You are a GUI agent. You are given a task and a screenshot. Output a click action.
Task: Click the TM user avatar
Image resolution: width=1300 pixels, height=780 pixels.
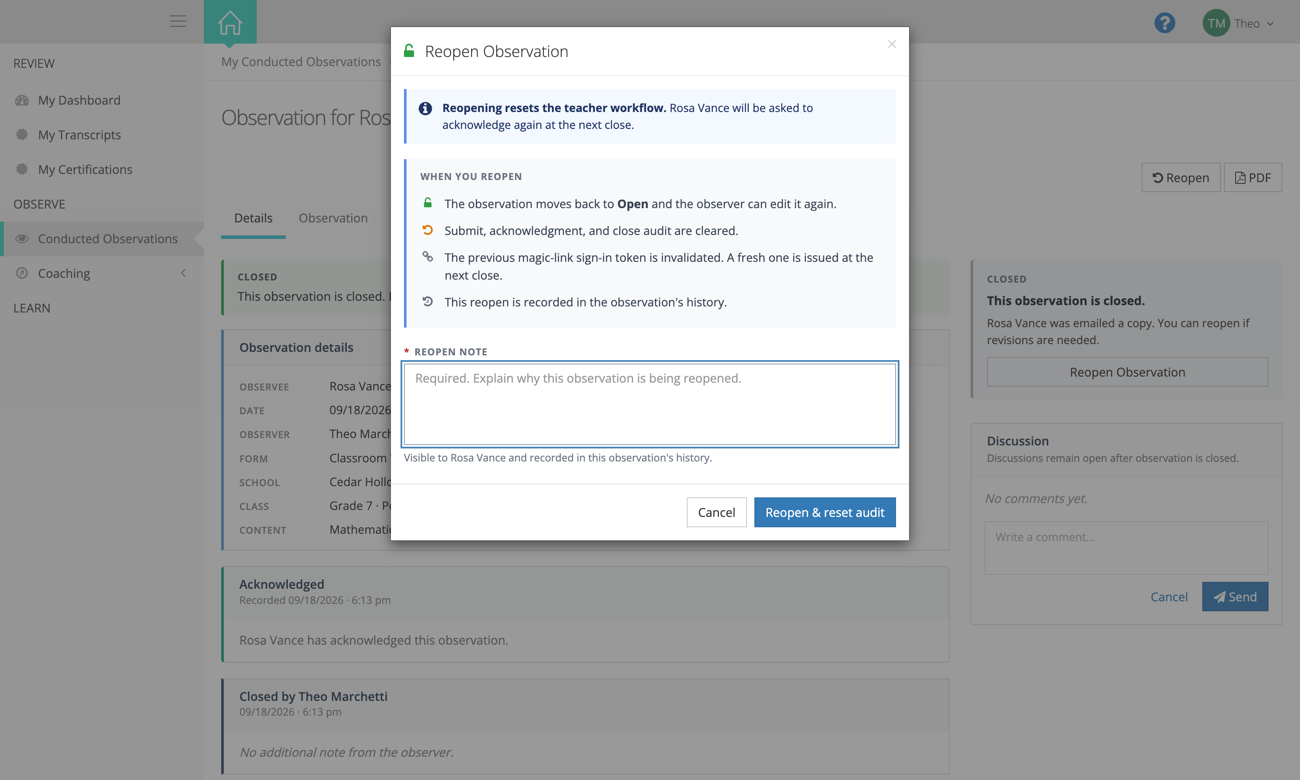pyautogui.click(x=1216, y=23)
